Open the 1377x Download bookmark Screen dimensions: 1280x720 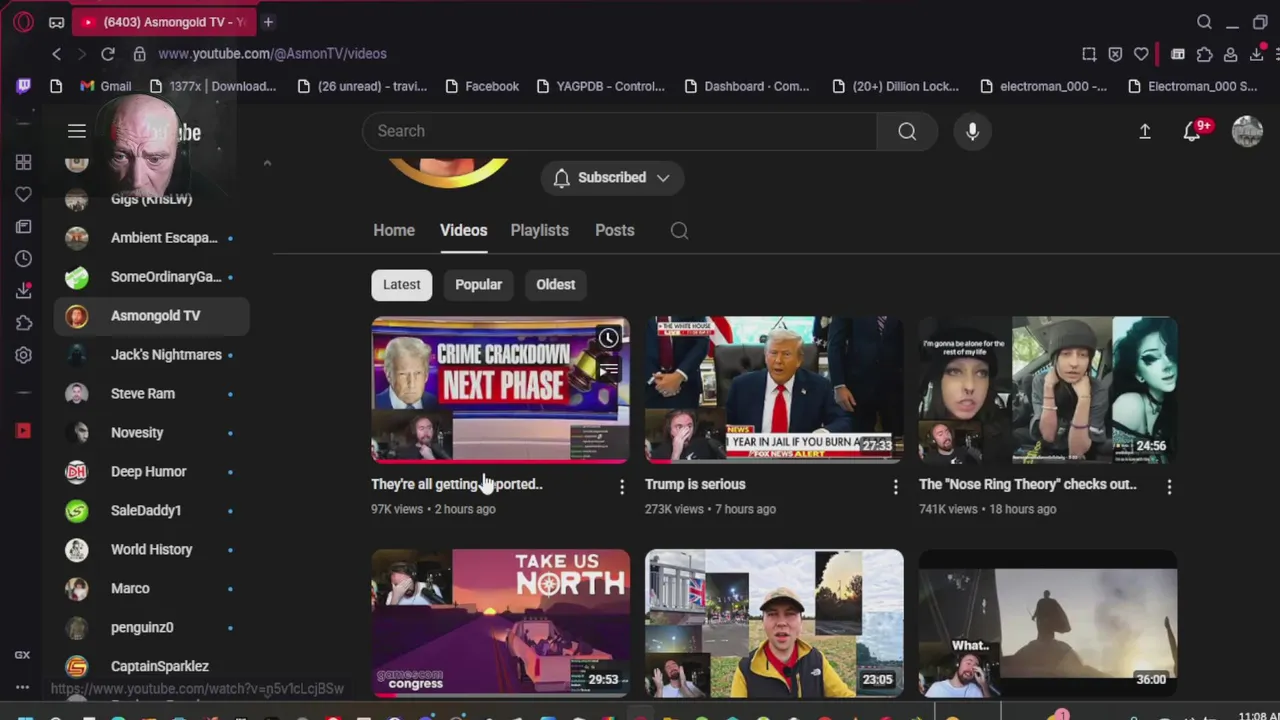click(x=212, y=86)
